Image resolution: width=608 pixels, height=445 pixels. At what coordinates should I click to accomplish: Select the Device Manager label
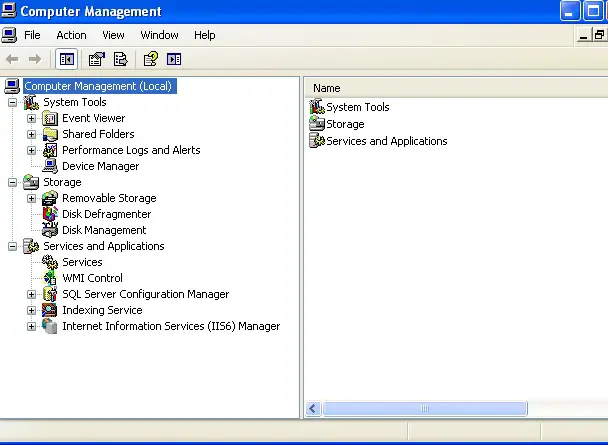coord(100,166)
